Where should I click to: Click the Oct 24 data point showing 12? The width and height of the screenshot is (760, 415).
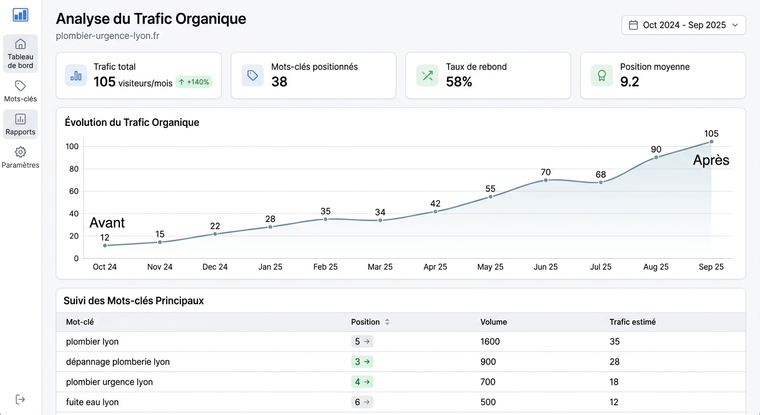click(x=105, y=245)
